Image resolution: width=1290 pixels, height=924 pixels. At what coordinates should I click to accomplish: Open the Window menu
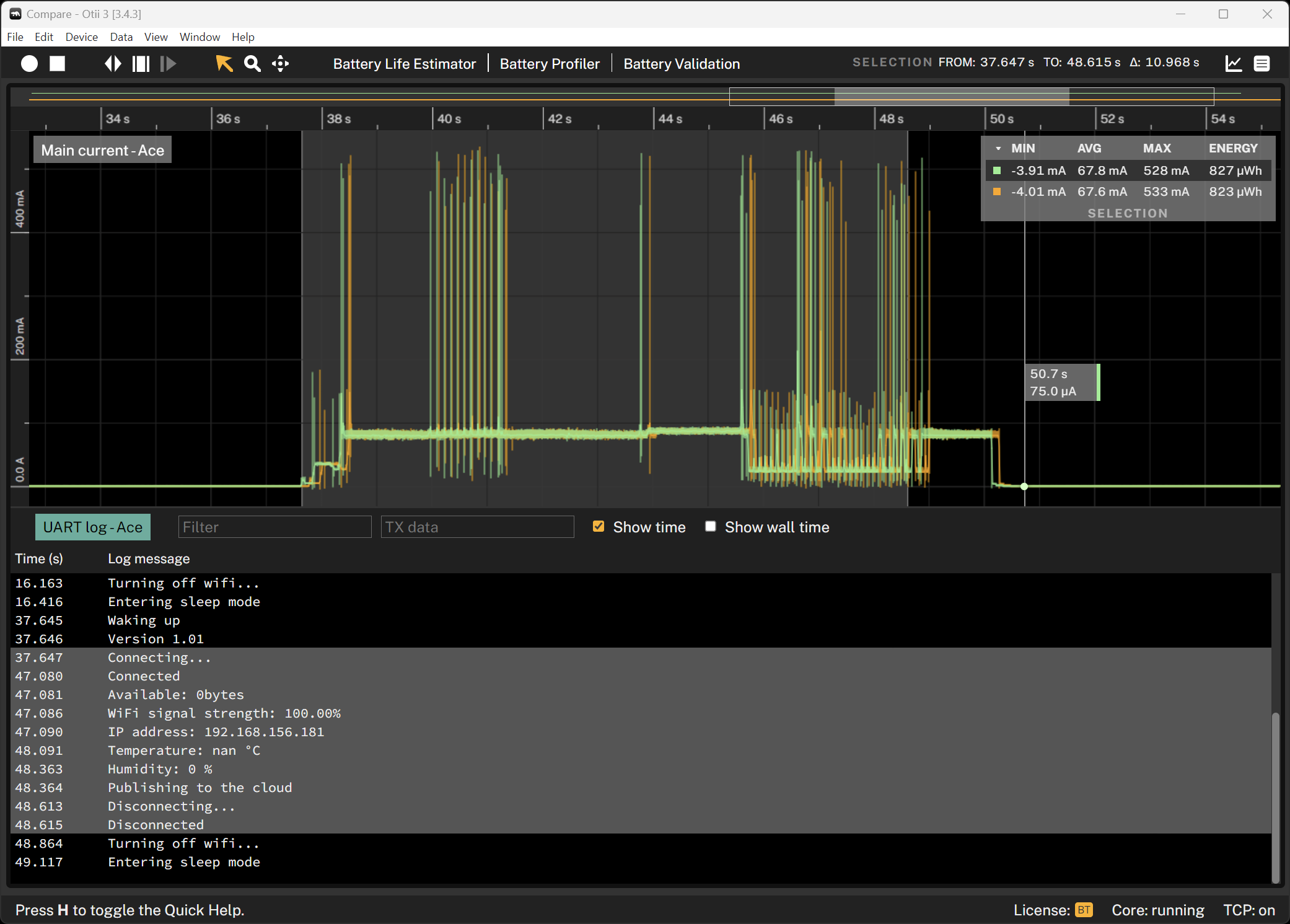coord(200,37)
